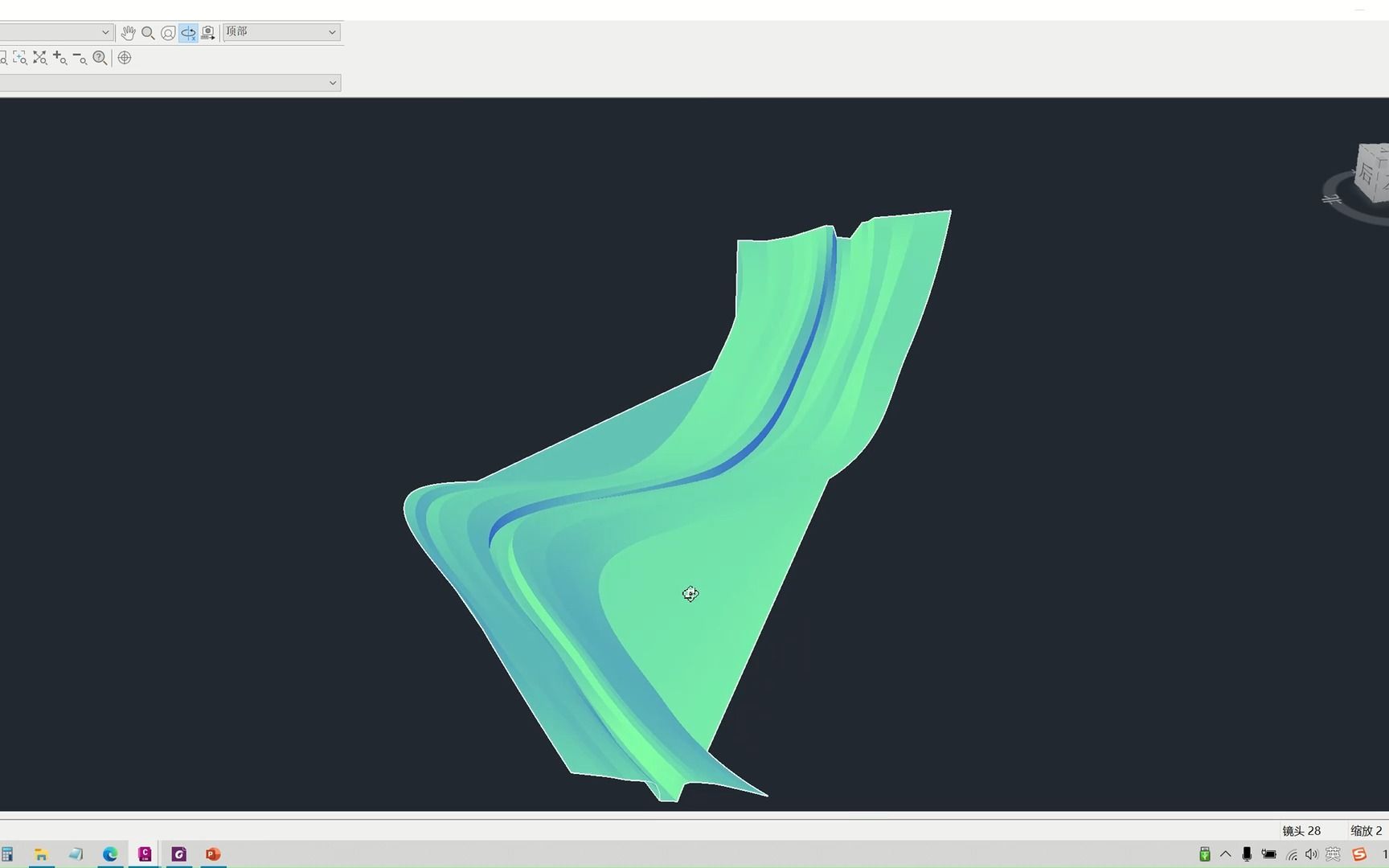Open the lower empty dropdown list
Viewport: 1389px width, 868px height.
point(332,83)
